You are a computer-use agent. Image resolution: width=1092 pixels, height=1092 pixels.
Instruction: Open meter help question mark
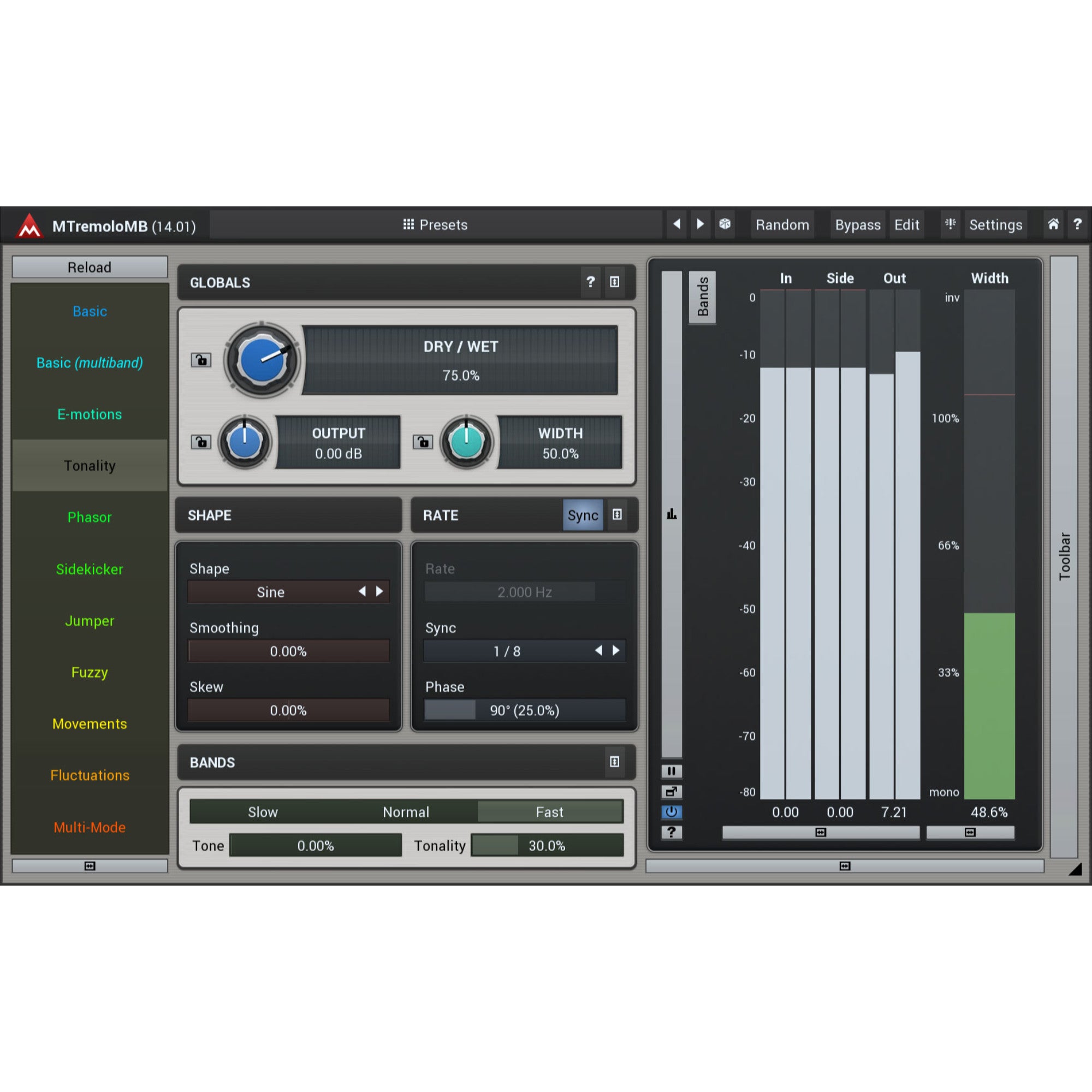tap(672, 832)
